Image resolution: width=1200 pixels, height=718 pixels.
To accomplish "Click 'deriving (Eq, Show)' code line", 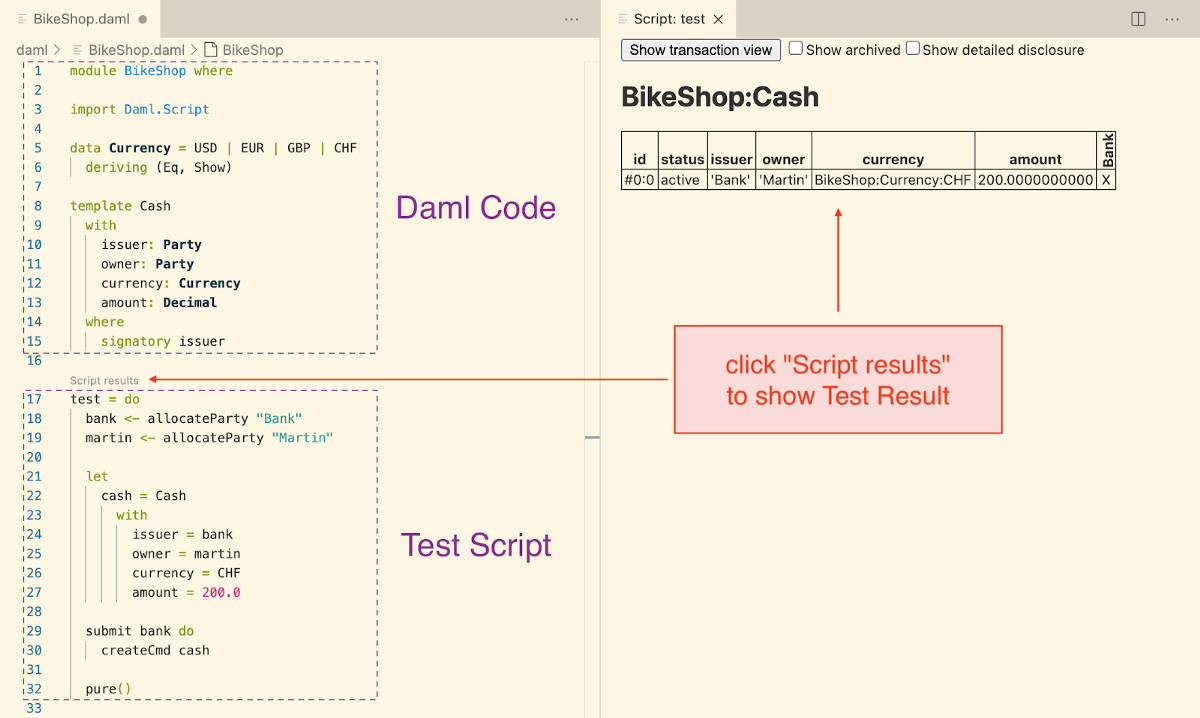I will (159, 167).
